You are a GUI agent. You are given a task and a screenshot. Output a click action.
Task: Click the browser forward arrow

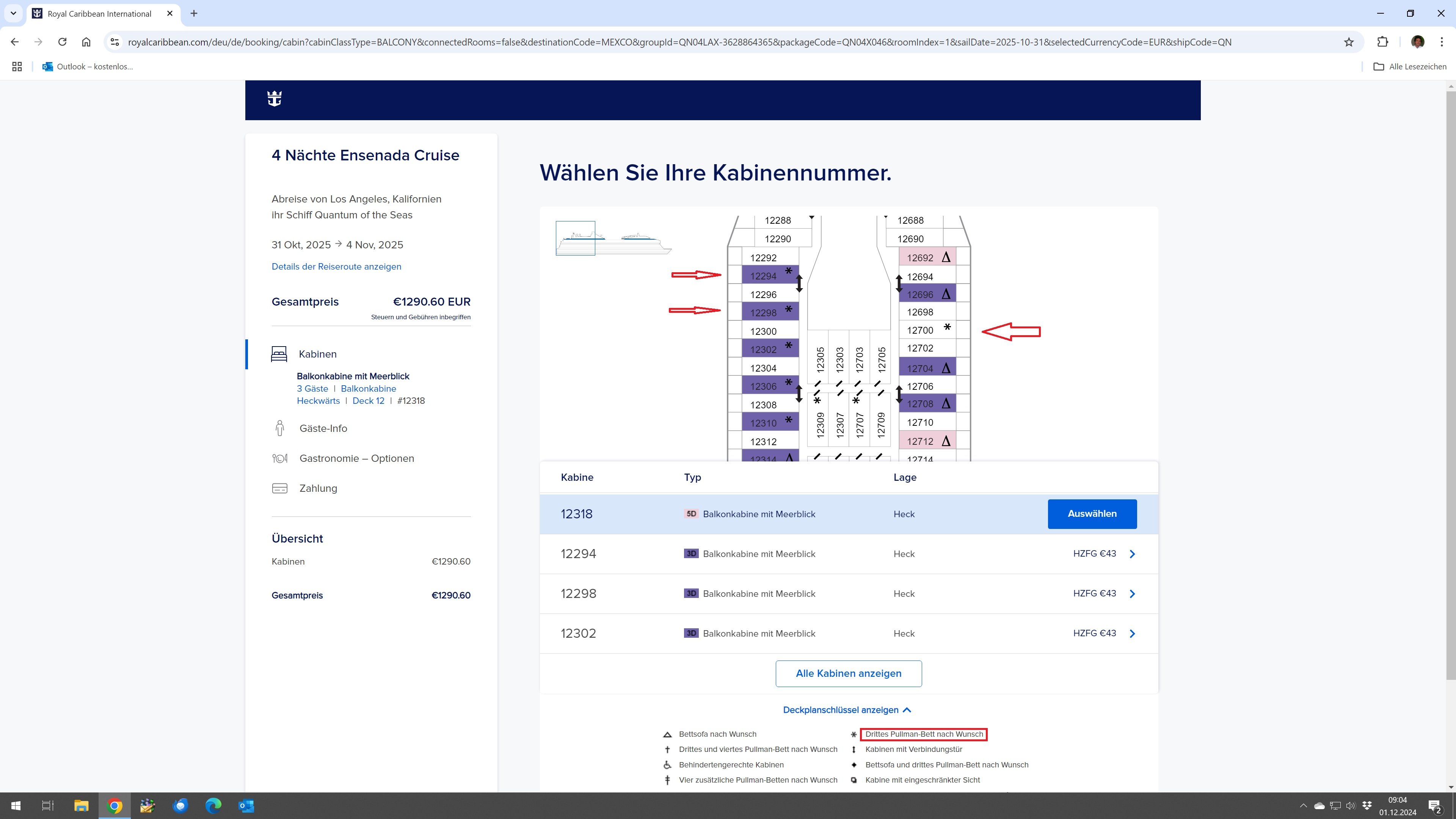point(38,42)
